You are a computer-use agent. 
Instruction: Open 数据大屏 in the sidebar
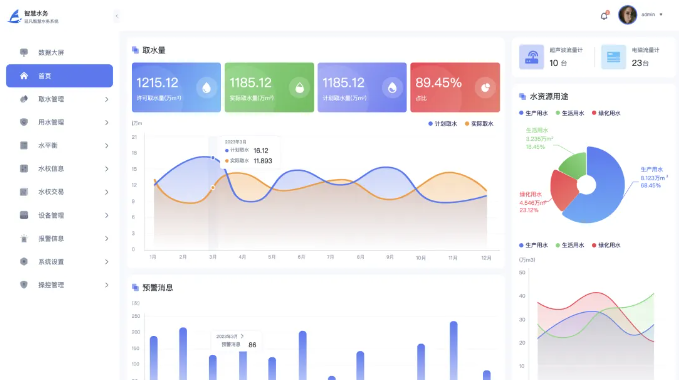59,52
